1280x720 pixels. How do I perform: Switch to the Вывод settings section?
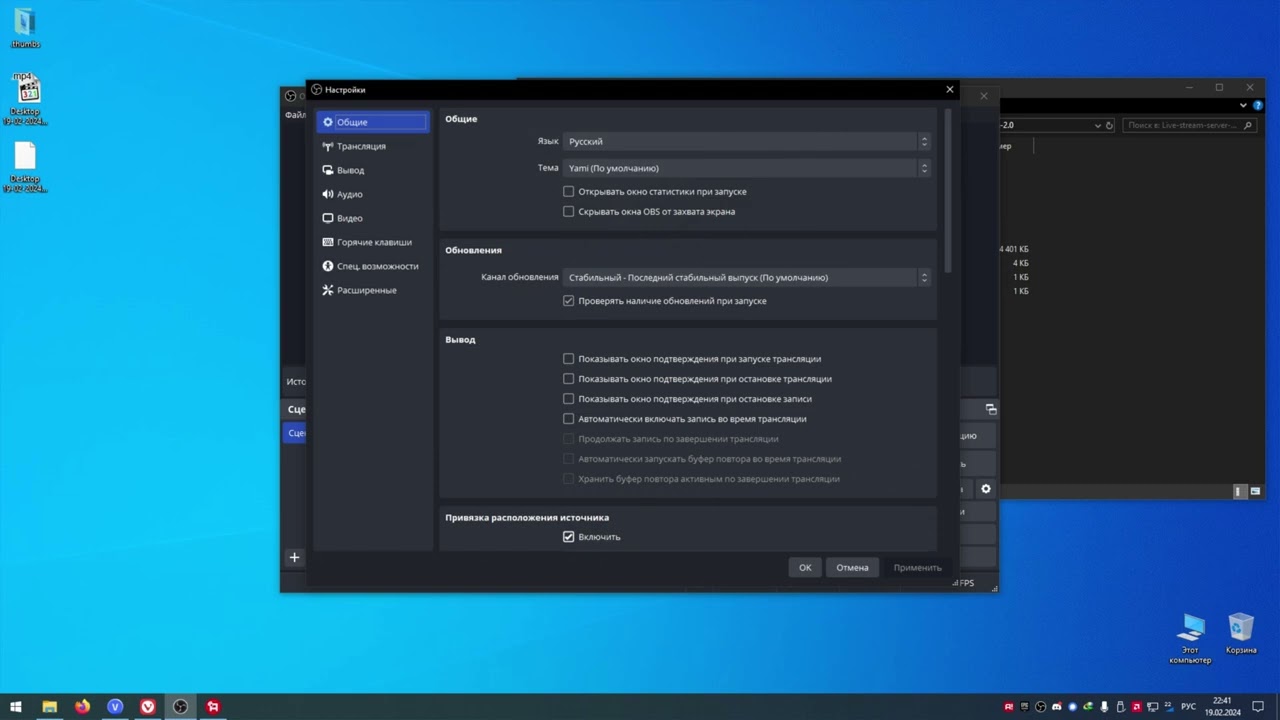[372, 170]
